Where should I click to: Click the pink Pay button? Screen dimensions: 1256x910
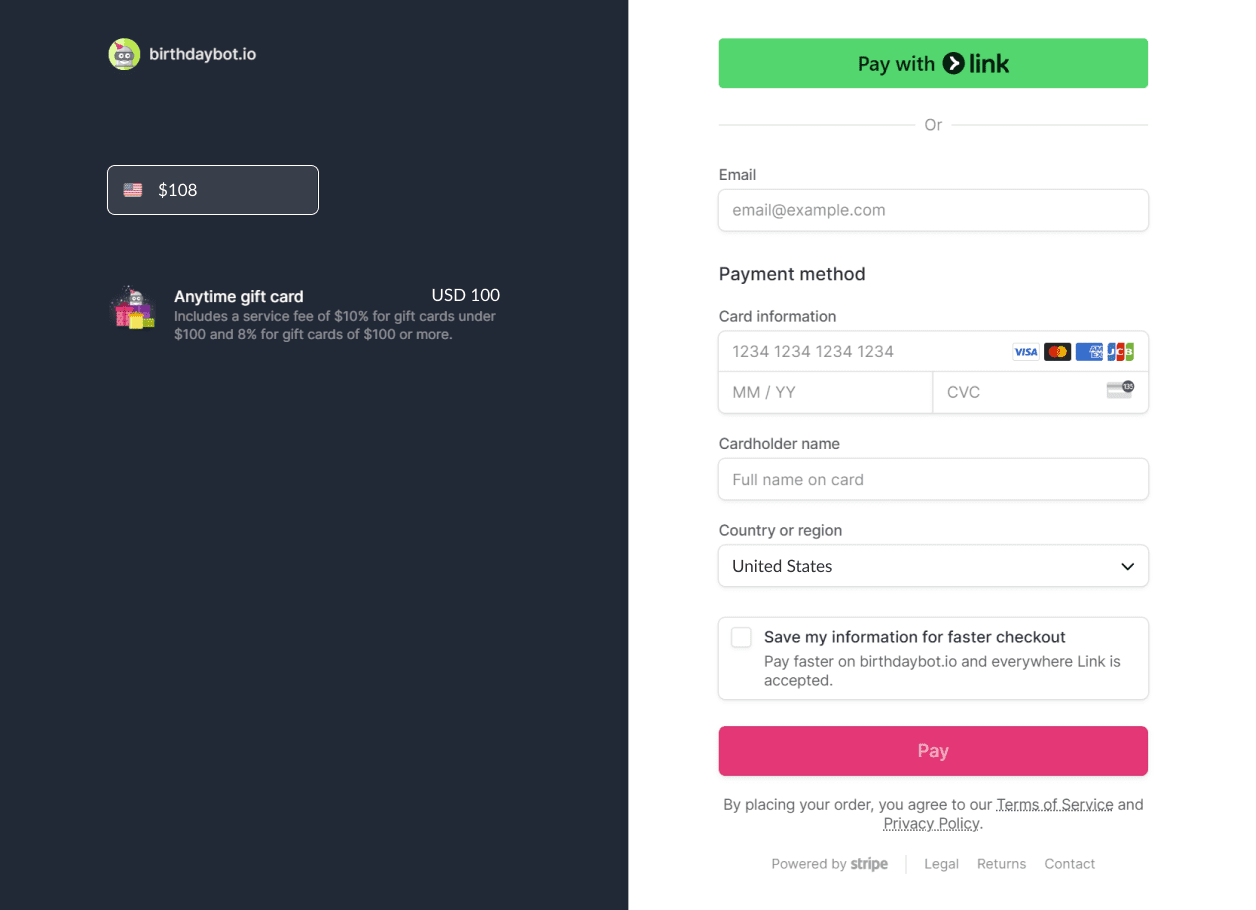point(933,751)
